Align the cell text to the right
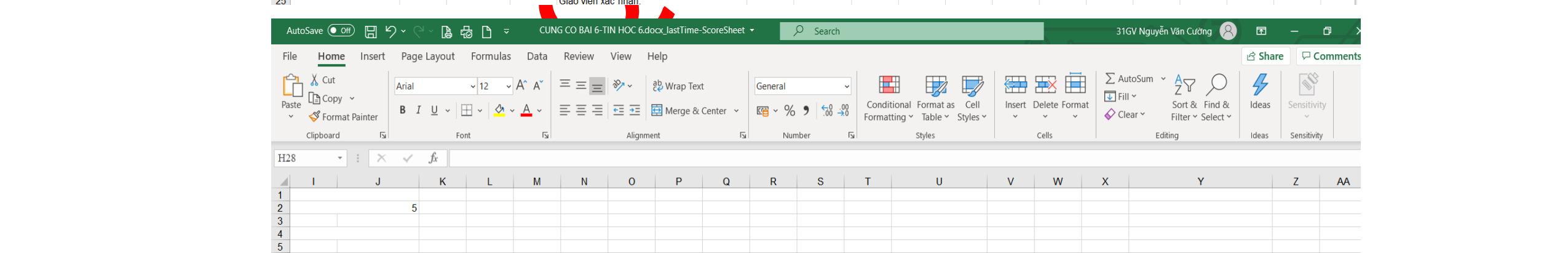 click(x=597, y=111)
